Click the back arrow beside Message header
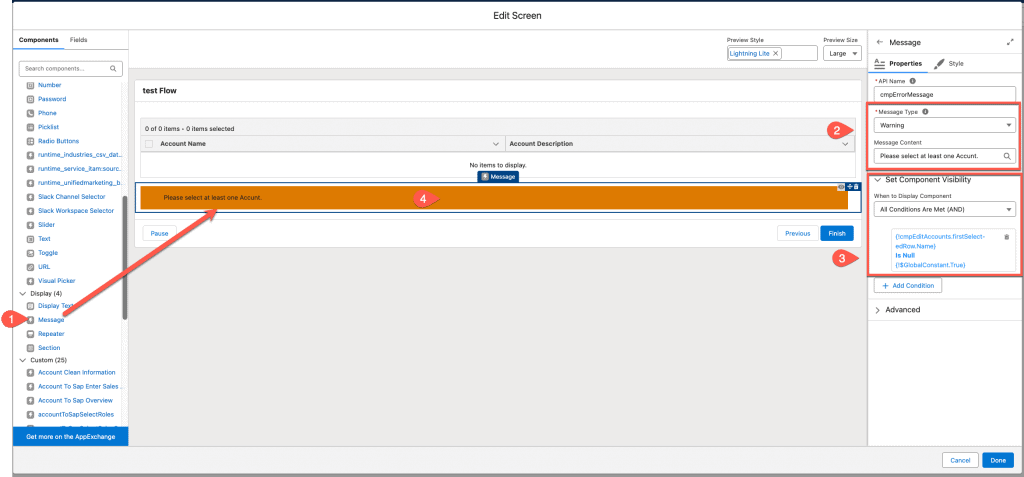Image resolution: width=1024 pixels, height=477 pixels. tap(879, 42)
